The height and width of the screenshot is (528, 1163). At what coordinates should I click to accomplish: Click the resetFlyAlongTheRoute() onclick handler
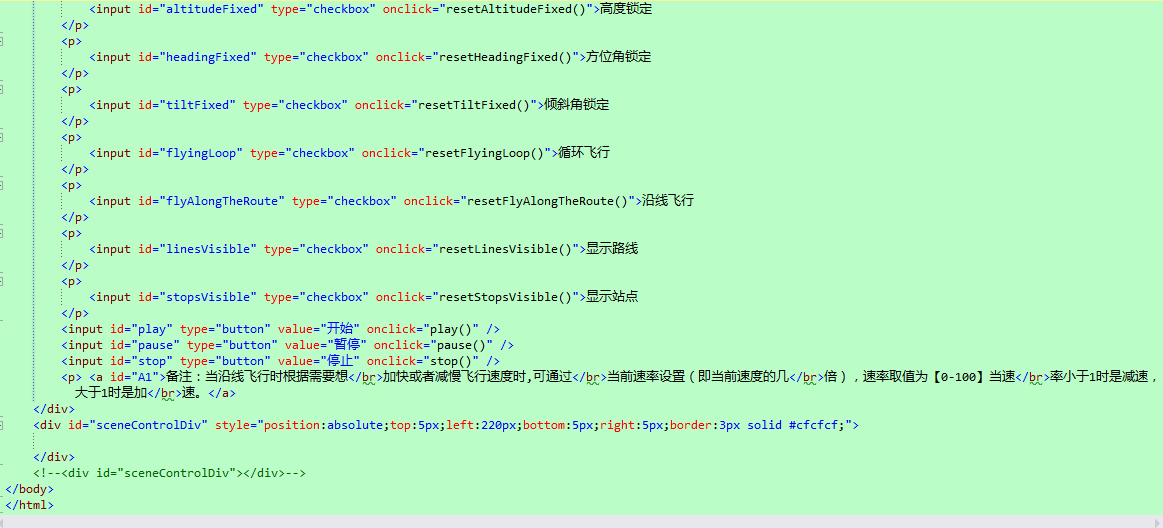548,201
